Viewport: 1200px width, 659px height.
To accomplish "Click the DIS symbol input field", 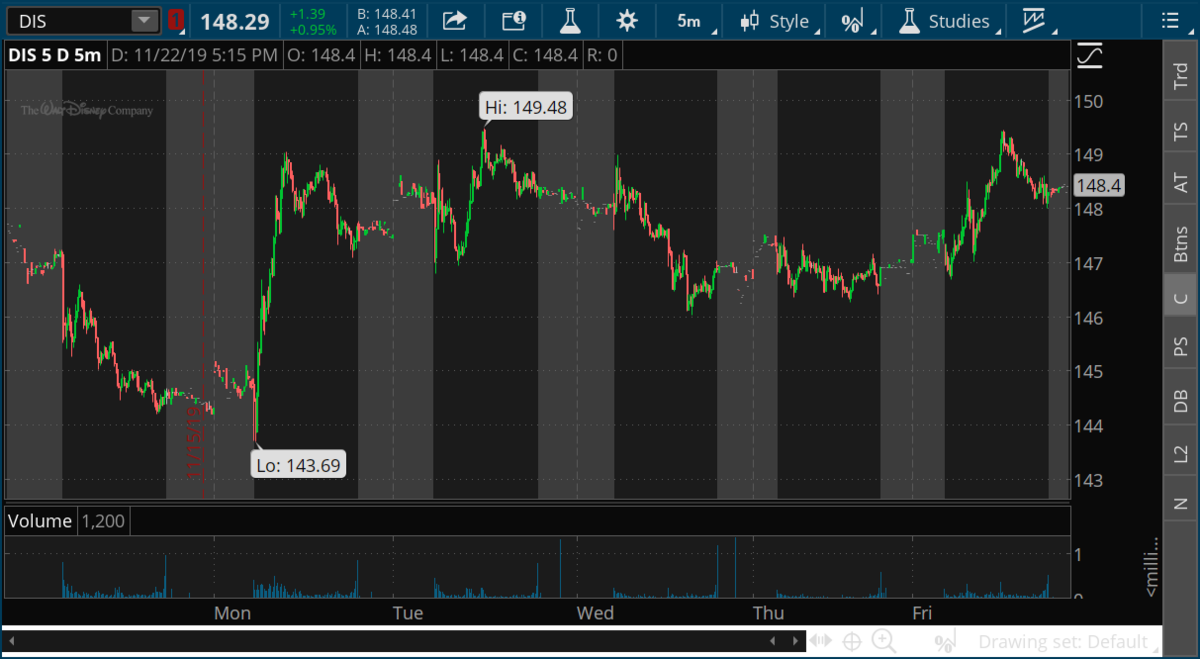I will pyautogui.click(x=69, y=20).
